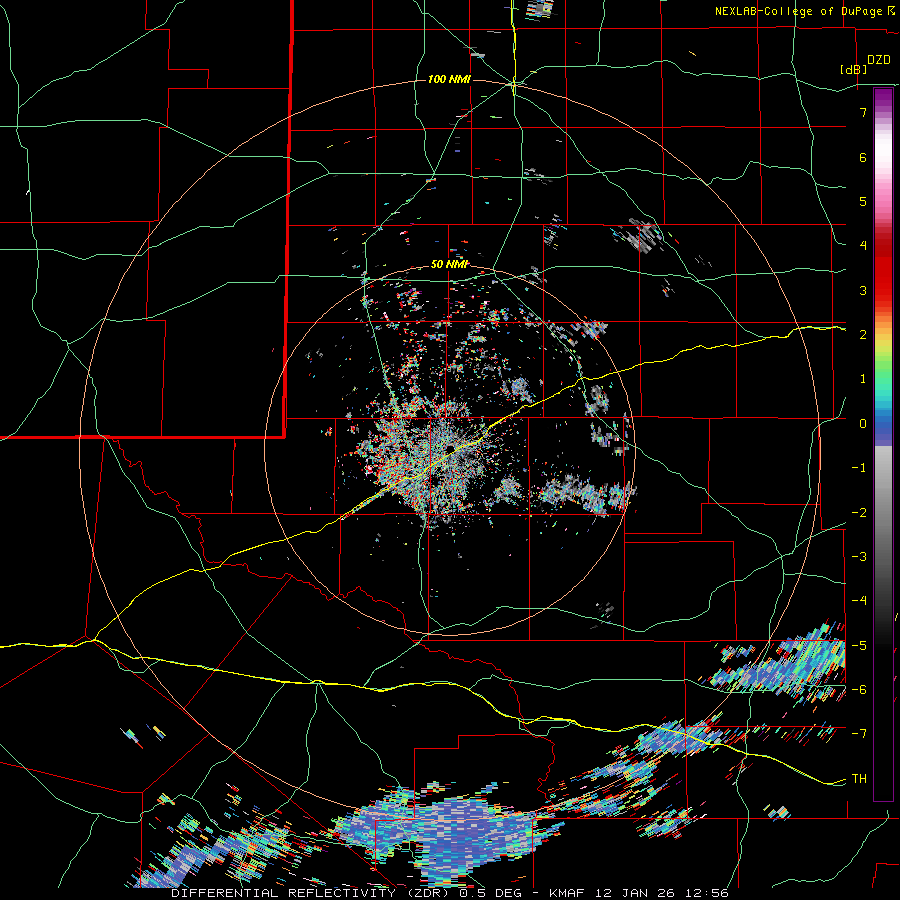Image resolution: width=900 pixels, height=900 pixels.
Task: Click the 7 dB mark on color scale
Action: point(863,112)
